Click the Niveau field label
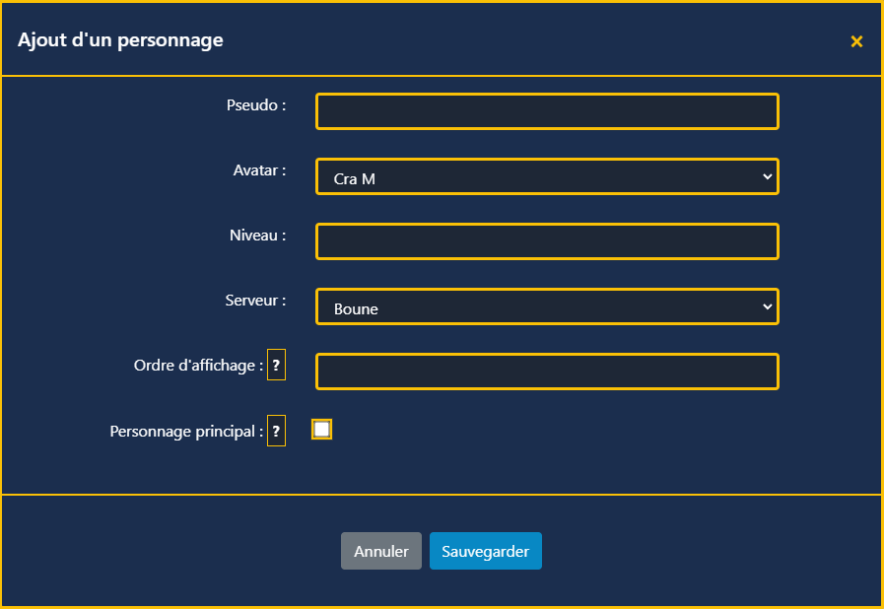Screen dimensions: 884x609 pyautogui.click(x=257, y=235)
